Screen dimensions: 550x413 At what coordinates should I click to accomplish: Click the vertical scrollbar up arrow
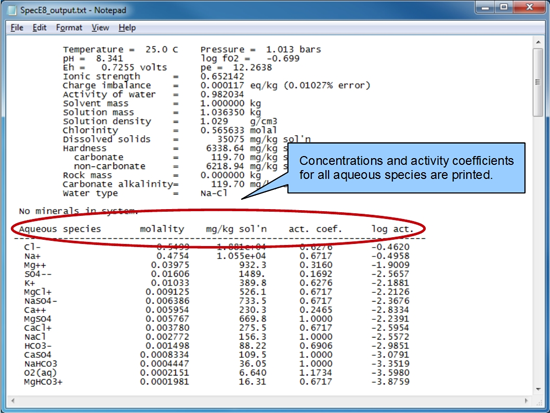[538, 42]
